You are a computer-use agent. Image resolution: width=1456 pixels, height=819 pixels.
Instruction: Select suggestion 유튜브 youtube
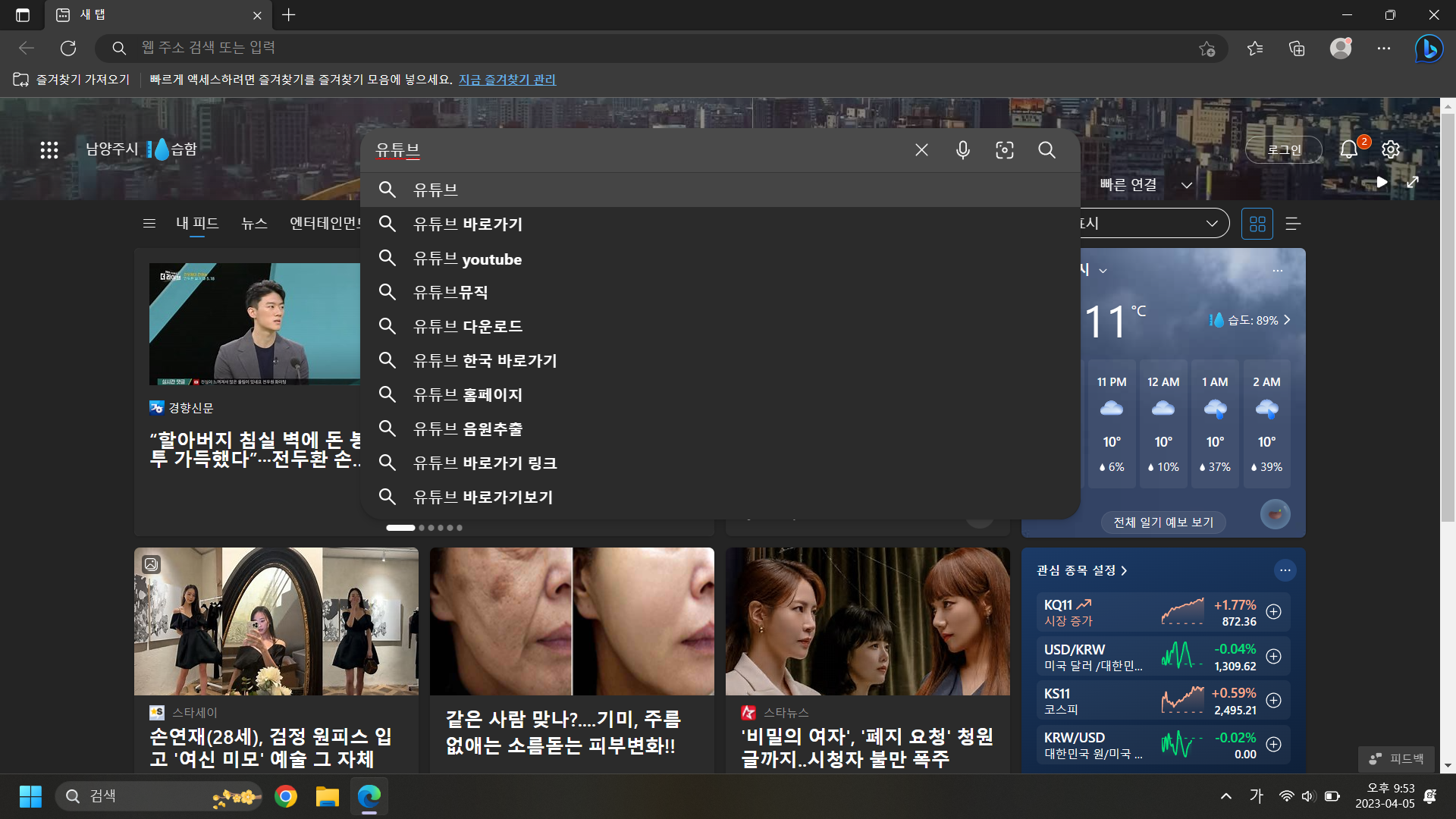[720, 259]
